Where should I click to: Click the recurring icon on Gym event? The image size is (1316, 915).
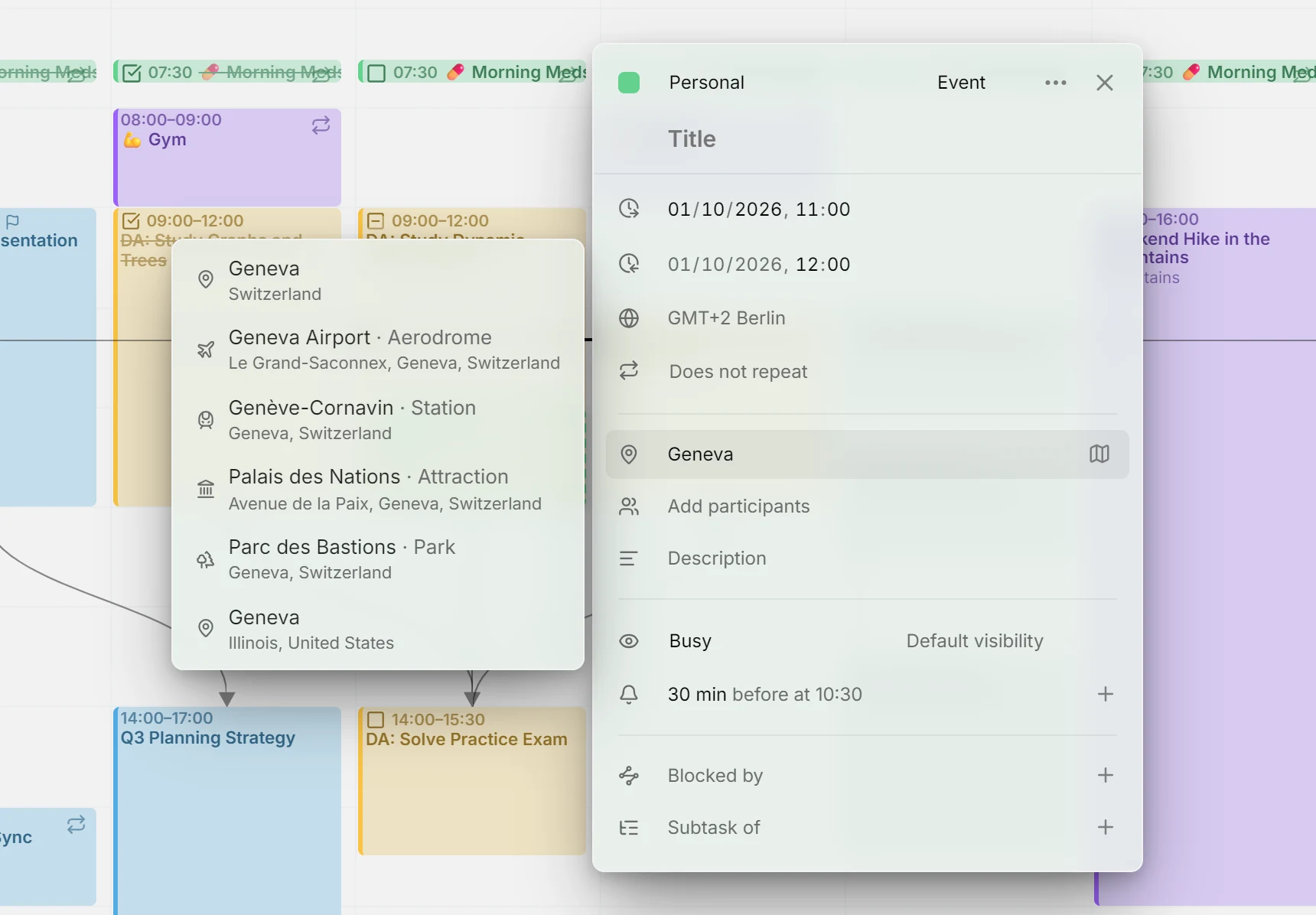click(321, 125)
